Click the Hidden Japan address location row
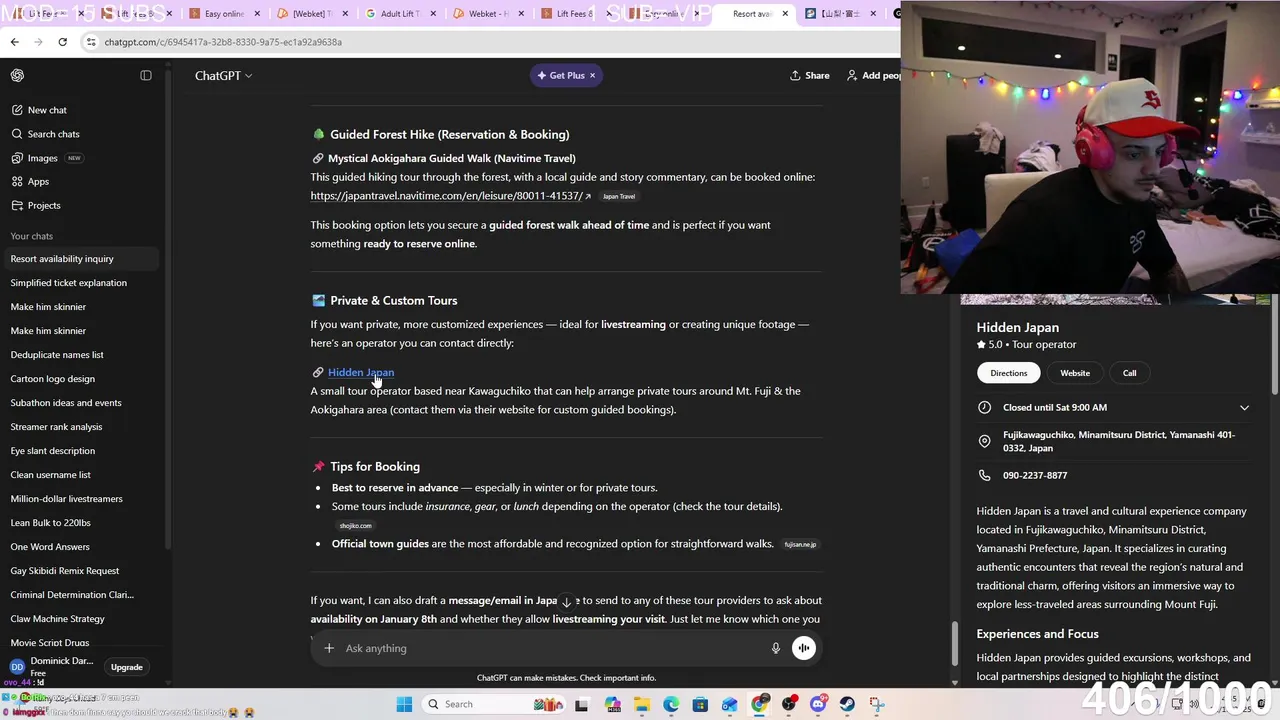 [x=1112, y=441]
